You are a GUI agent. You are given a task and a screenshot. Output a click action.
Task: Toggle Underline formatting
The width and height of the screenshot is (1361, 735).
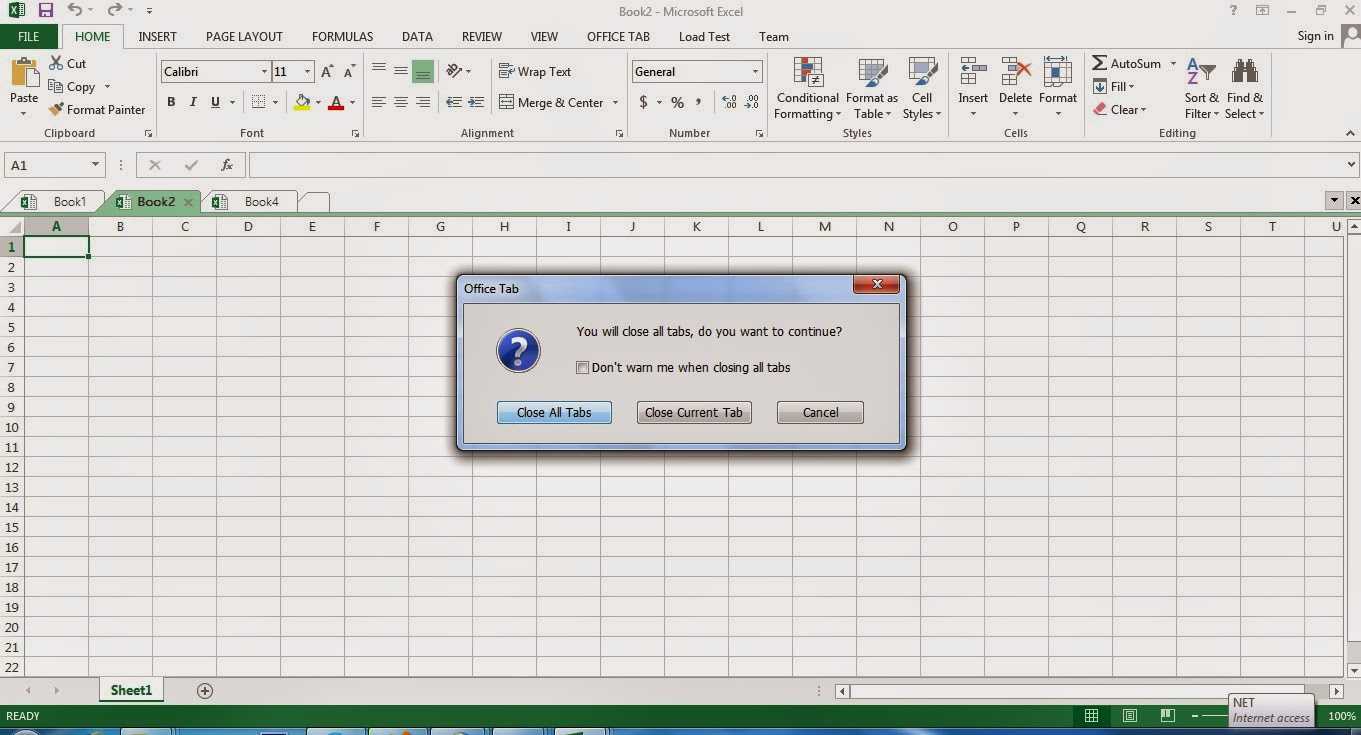(x=215, y=102)
